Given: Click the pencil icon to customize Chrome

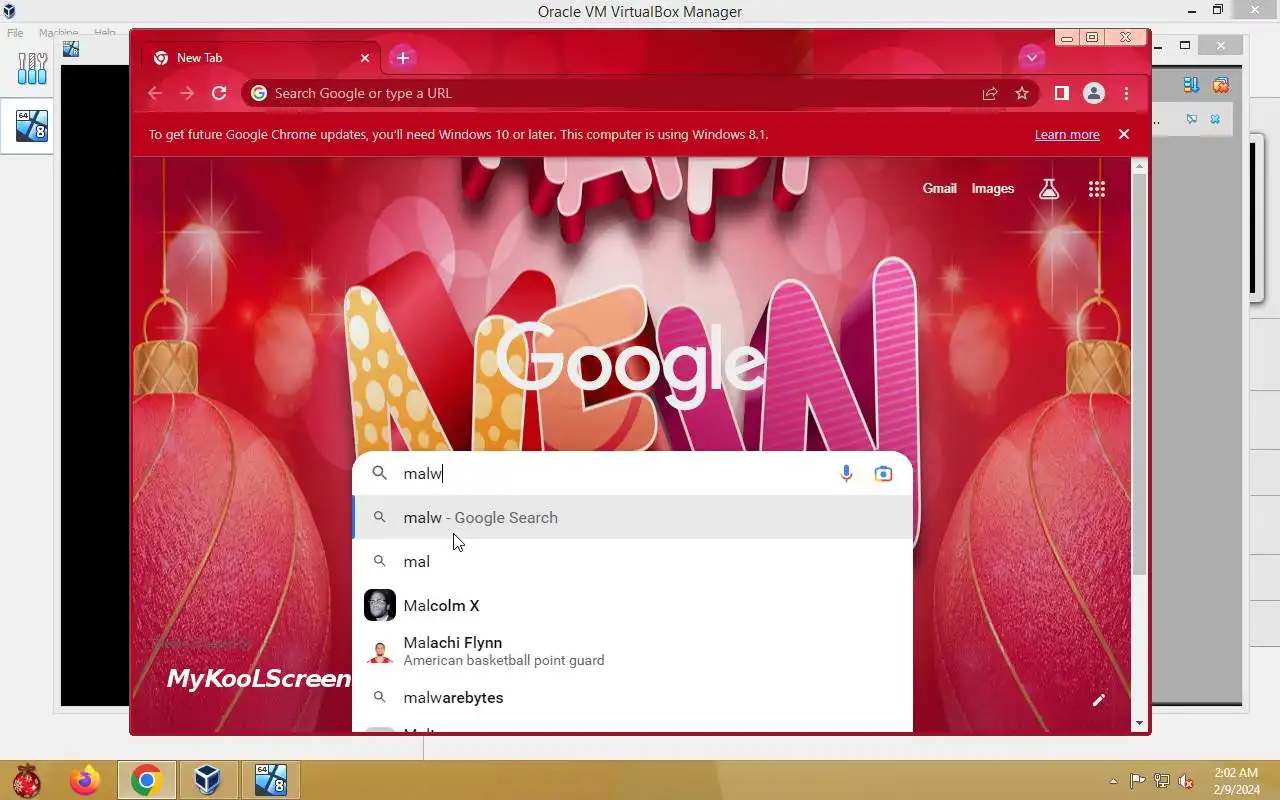Looking at the screenshot, I should pyautogui.click(x=1098, y=700).
